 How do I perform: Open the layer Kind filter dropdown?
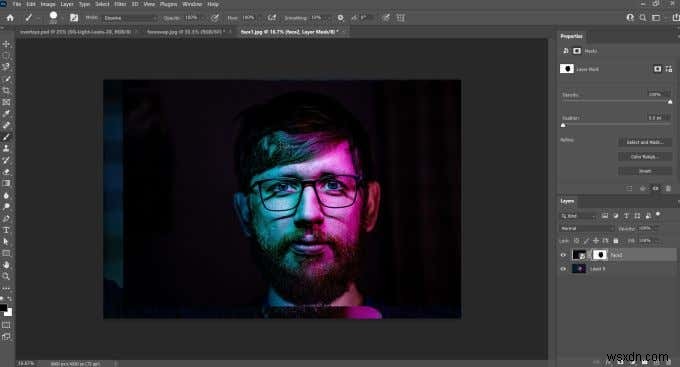(579, 216)
